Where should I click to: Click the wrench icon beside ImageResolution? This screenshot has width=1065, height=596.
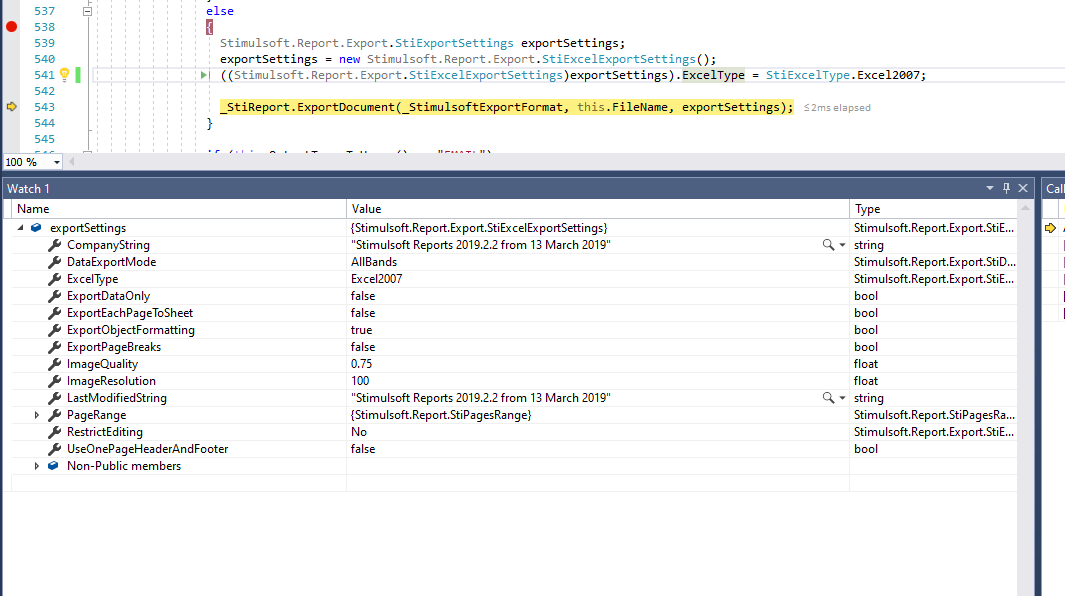click(x=54, y=381)
